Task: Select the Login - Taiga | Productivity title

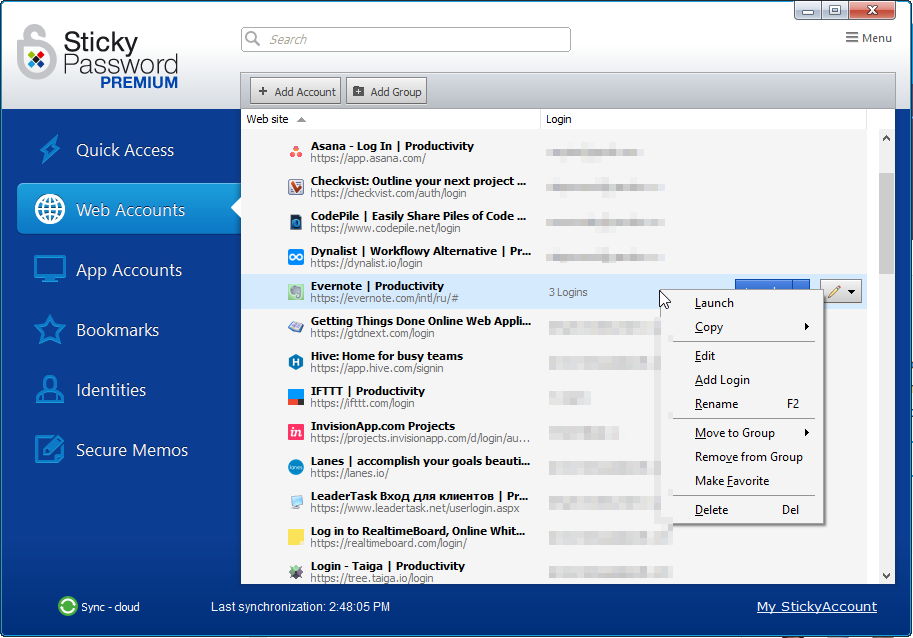Action: tap(388, 566)
